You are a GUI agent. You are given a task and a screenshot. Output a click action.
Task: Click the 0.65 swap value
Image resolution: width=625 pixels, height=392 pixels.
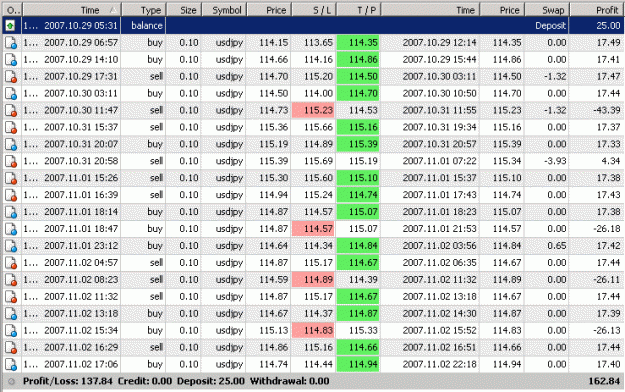point(557,246)
